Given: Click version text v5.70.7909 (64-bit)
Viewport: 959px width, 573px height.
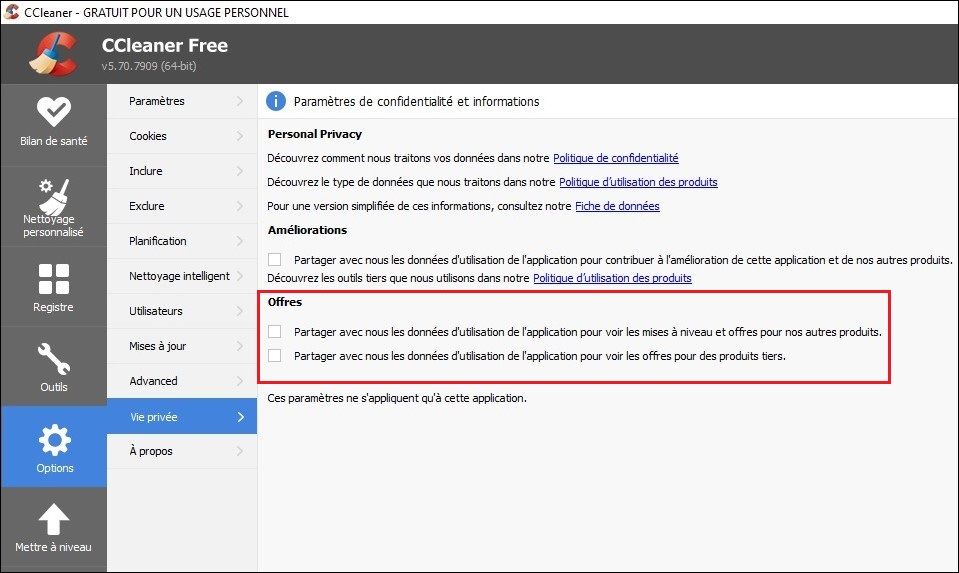Looking at the screenshot, I should 149,66.
